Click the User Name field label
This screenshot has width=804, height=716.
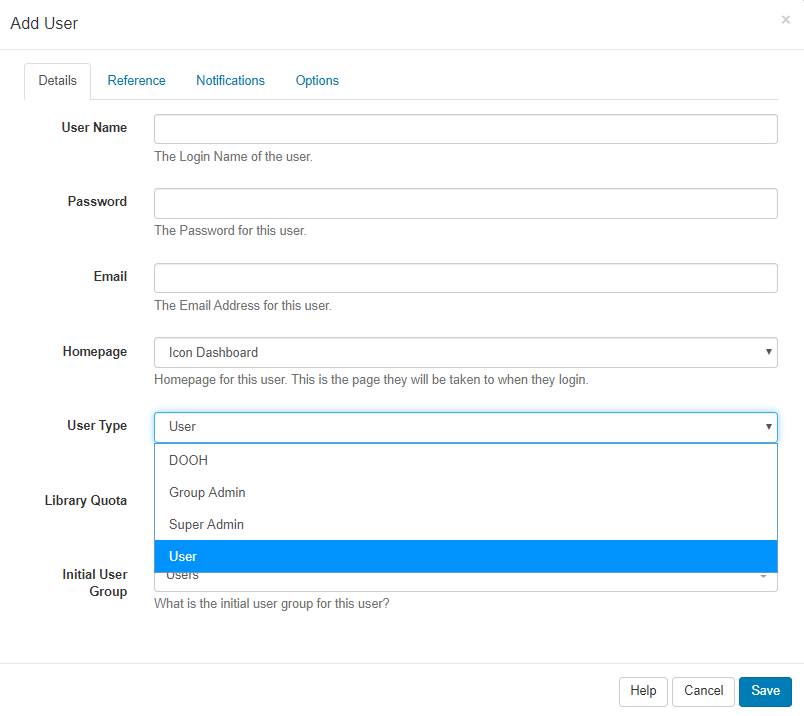click(x=94, y=128)
